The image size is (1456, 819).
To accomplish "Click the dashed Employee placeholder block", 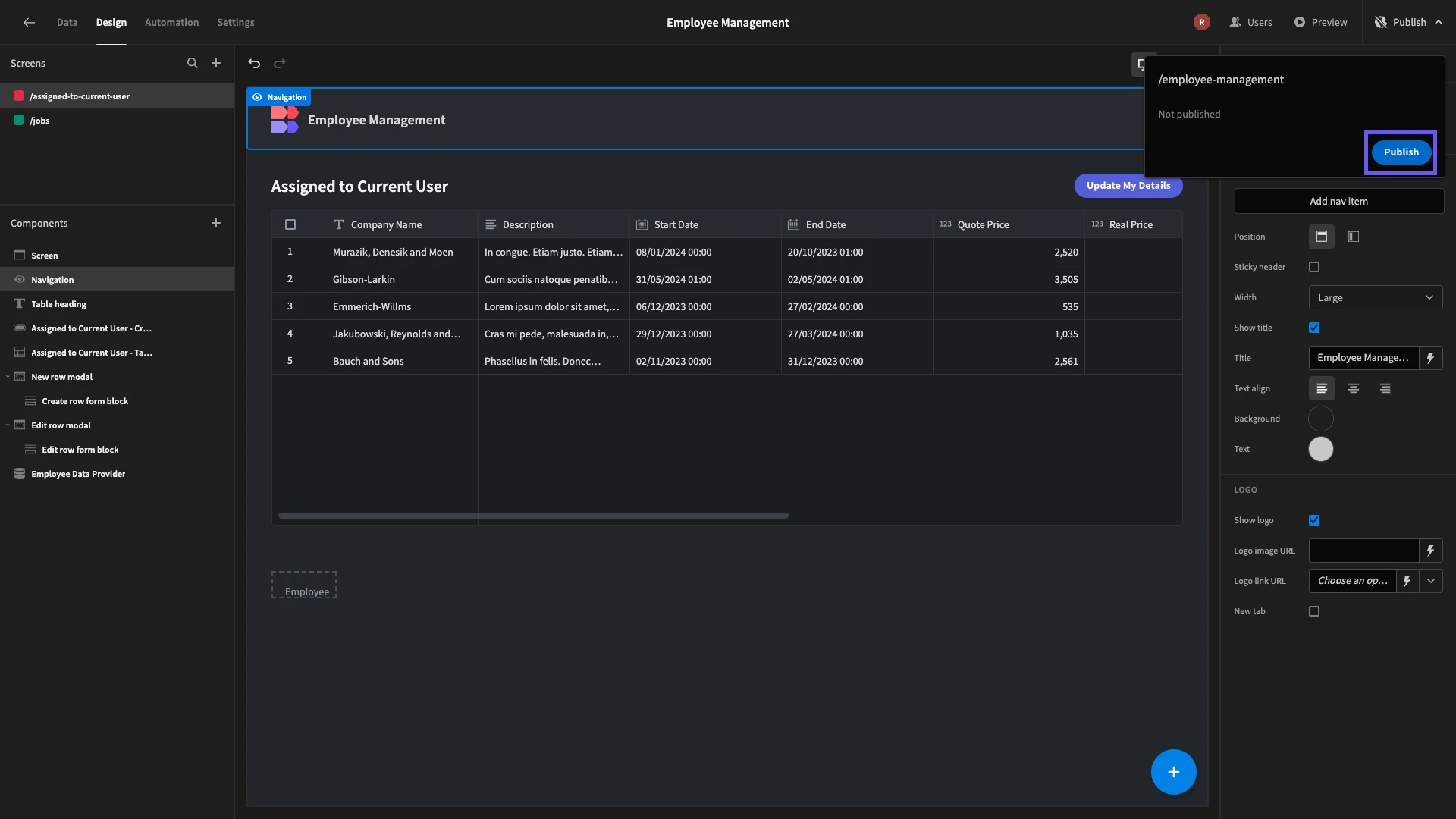I will (x=304, y=585).
